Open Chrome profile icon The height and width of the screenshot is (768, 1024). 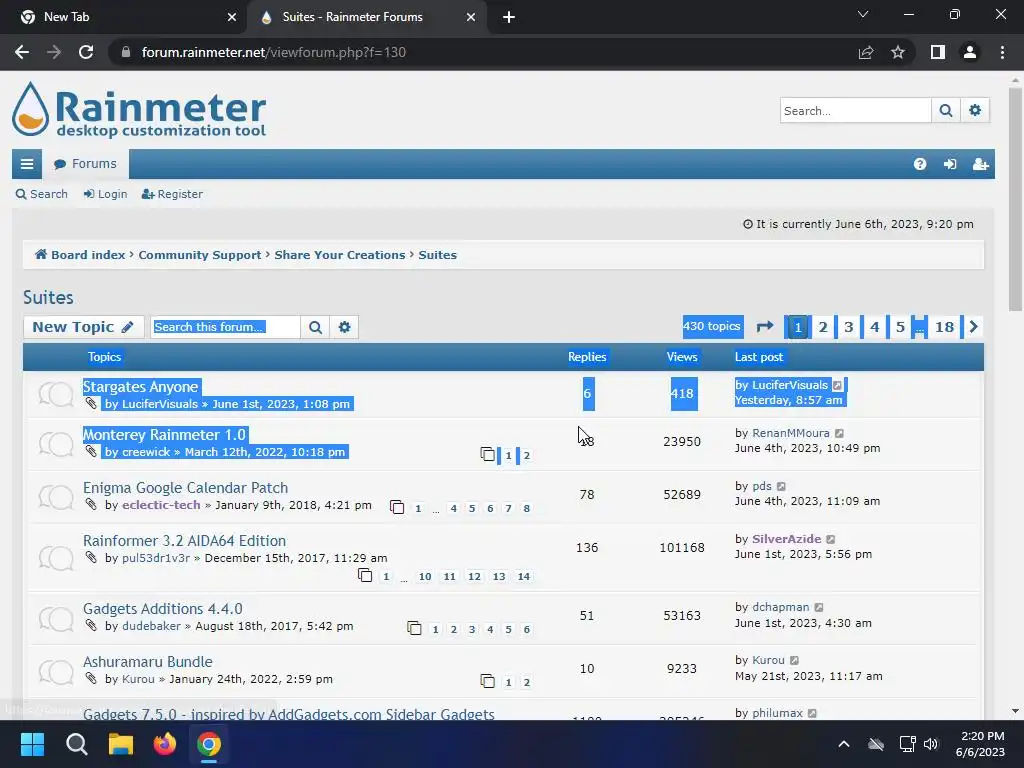970,52
